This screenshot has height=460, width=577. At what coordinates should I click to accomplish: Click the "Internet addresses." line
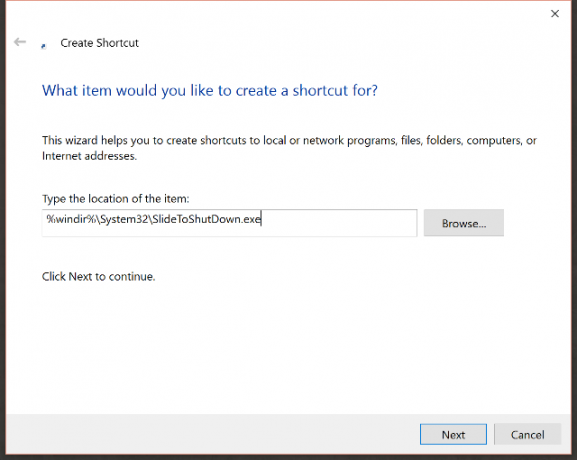[x=89, y=156]
